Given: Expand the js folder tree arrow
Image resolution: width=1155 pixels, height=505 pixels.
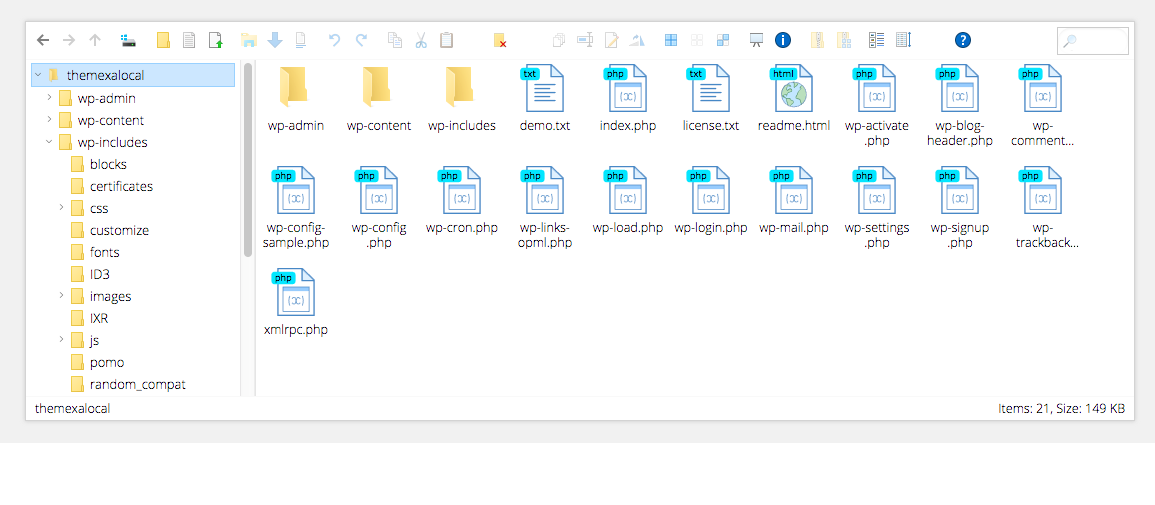Looking at the screenshot, I should (x=62, y=340).
